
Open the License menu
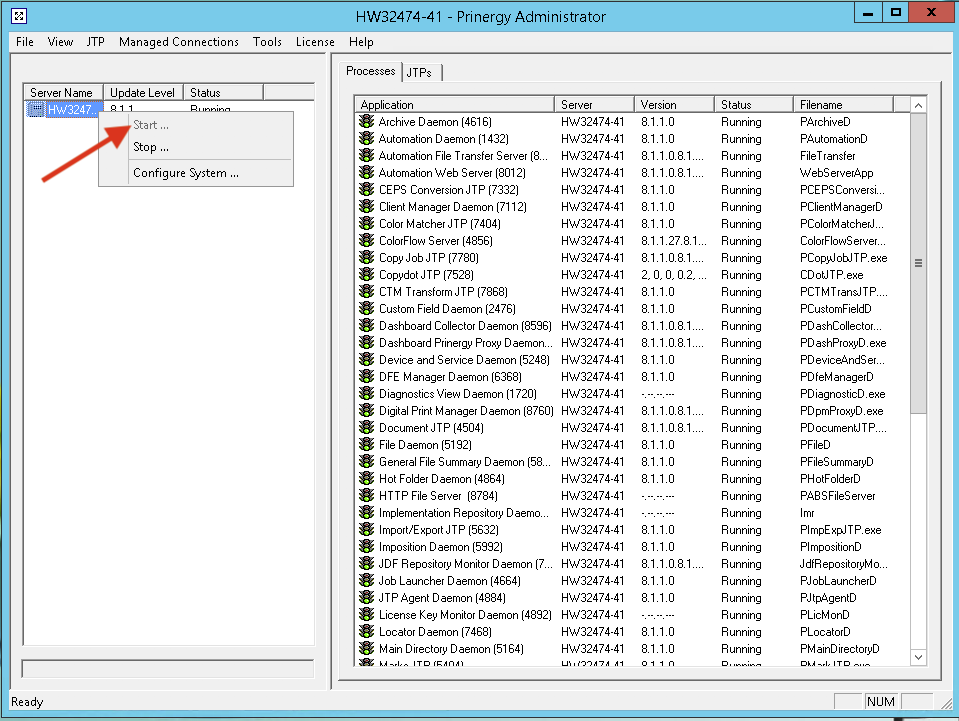point(315,42)
